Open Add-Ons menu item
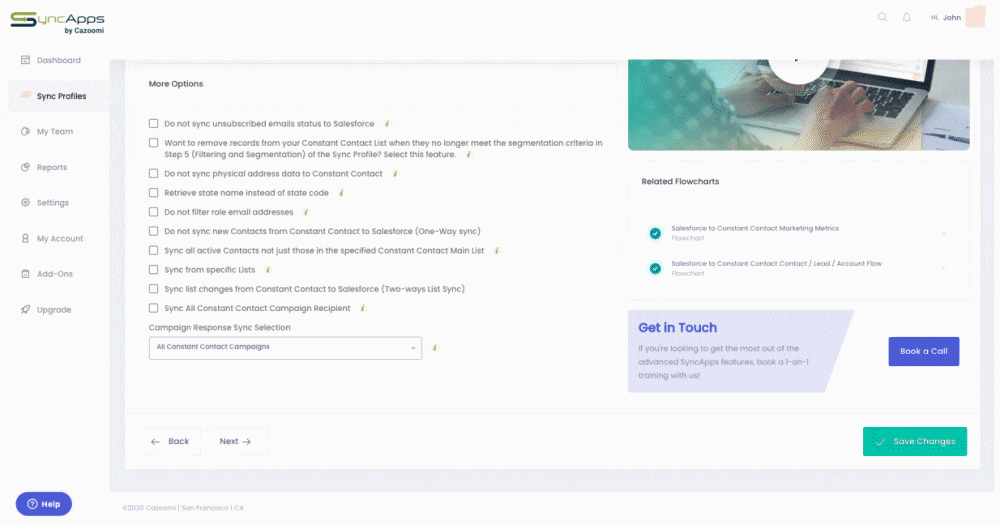 [54, 274]
